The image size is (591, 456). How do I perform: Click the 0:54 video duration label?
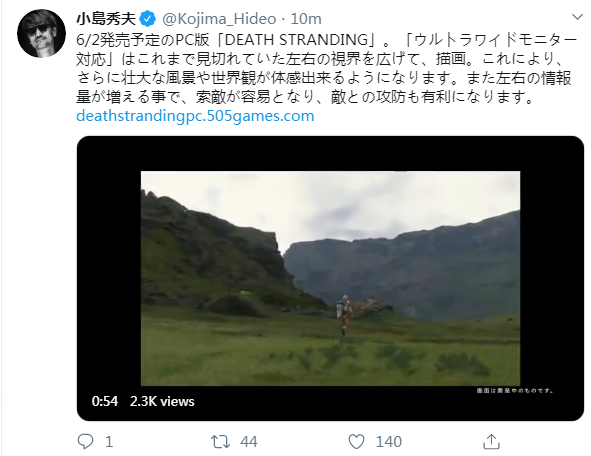click(105, 401)
